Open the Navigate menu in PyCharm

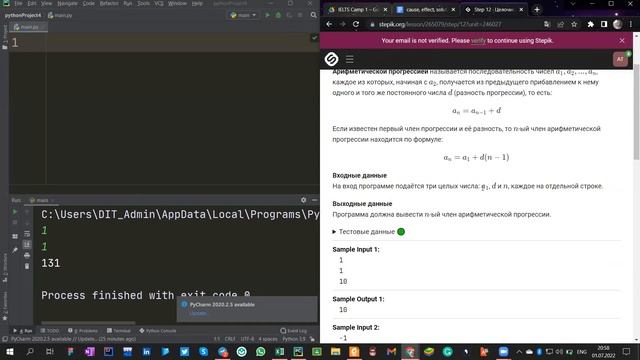click(x=67, y=3)
